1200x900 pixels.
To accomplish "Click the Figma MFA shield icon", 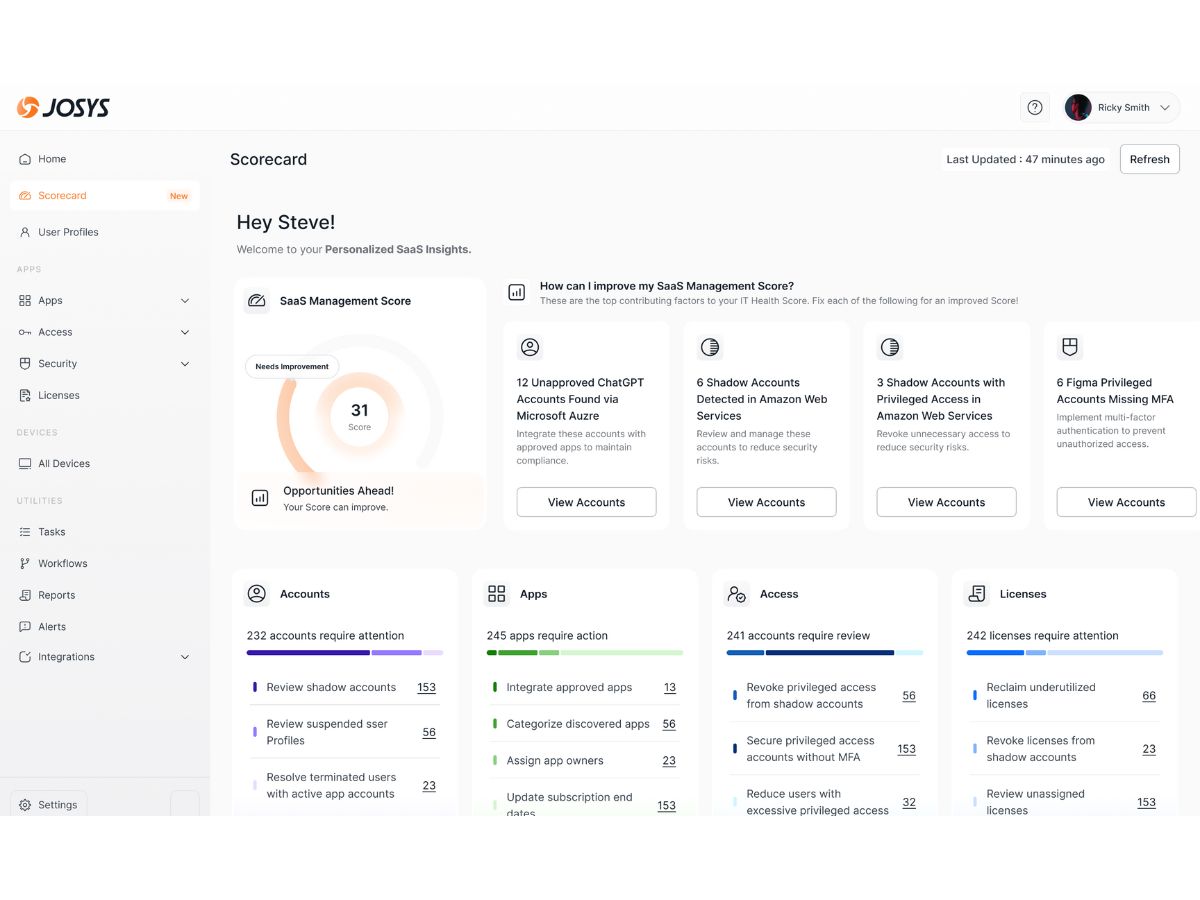I will pyautogui.click(x=1070, y=347).
